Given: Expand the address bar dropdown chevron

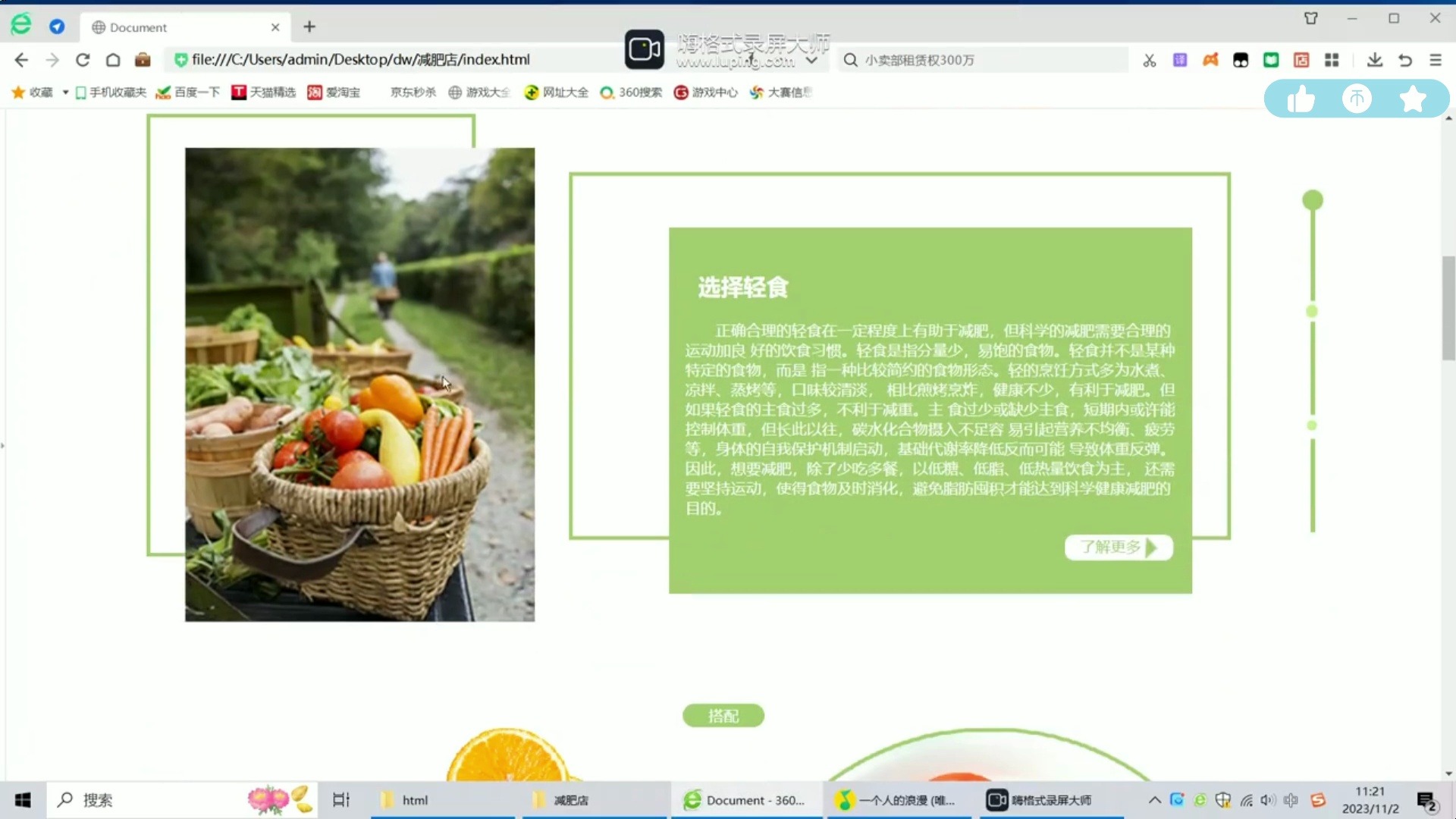Looking at the screenshot, I should click(811, 60).
